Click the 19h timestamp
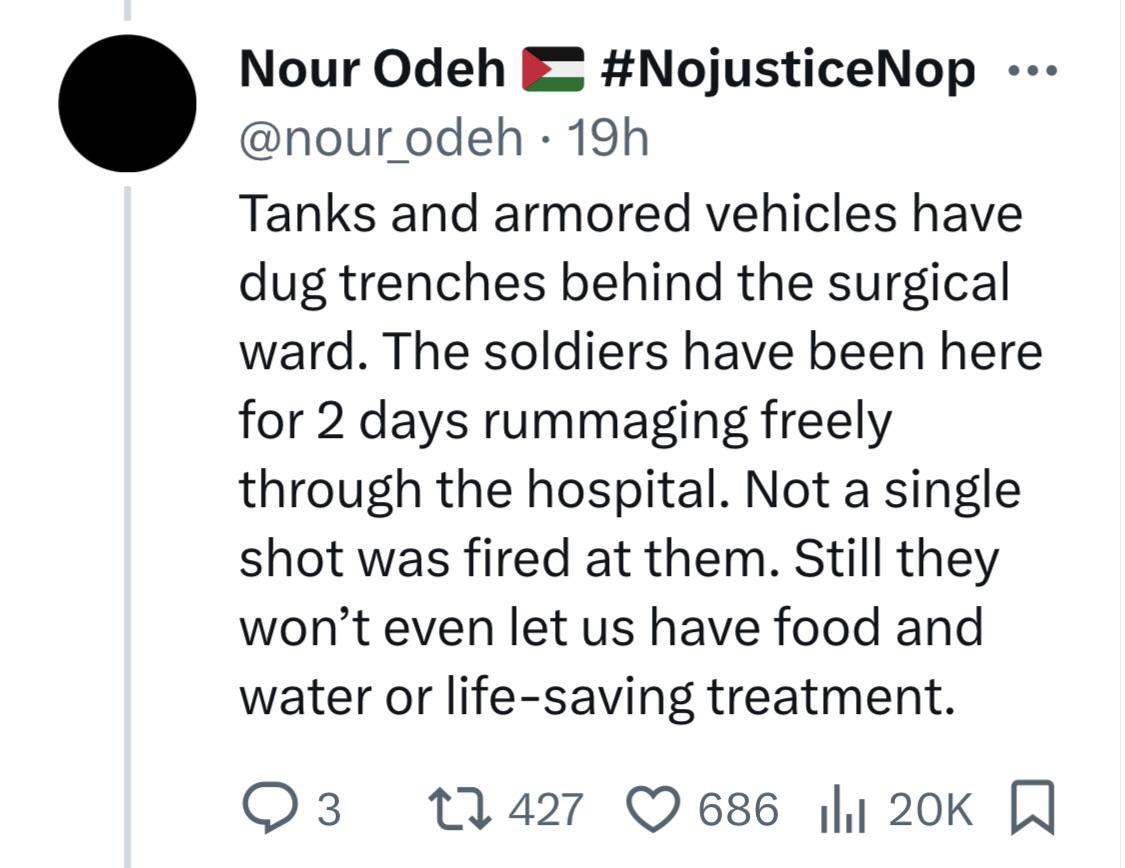Viewport: 1125px width, 868px height. [608, 139]
